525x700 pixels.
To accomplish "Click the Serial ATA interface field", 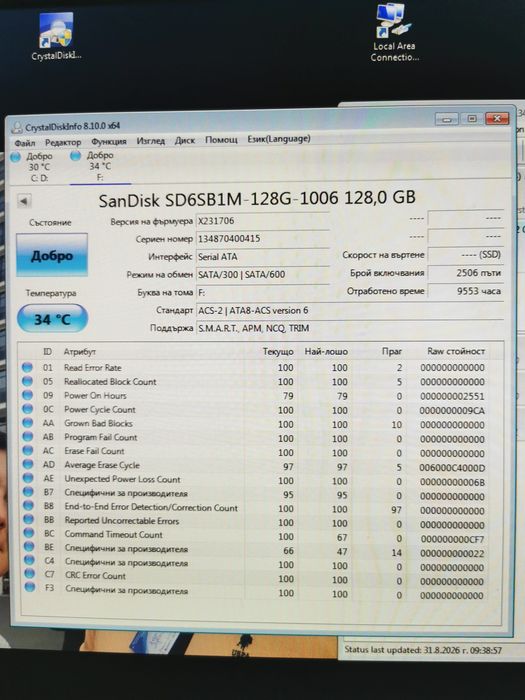I will 262,257.
